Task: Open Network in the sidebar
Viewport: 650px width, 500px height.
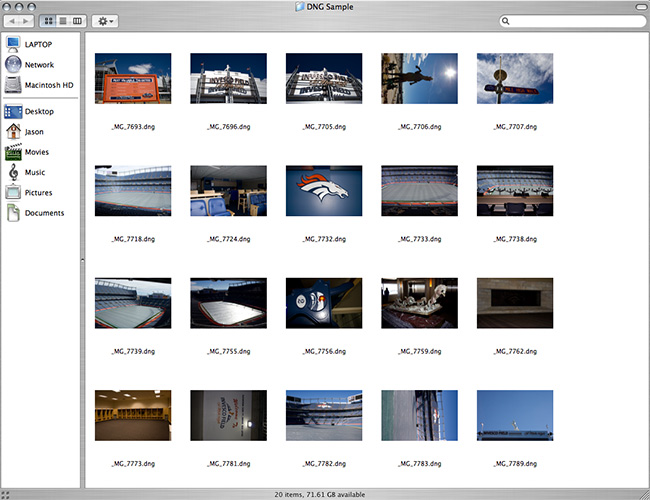Action: pos(38,65)
